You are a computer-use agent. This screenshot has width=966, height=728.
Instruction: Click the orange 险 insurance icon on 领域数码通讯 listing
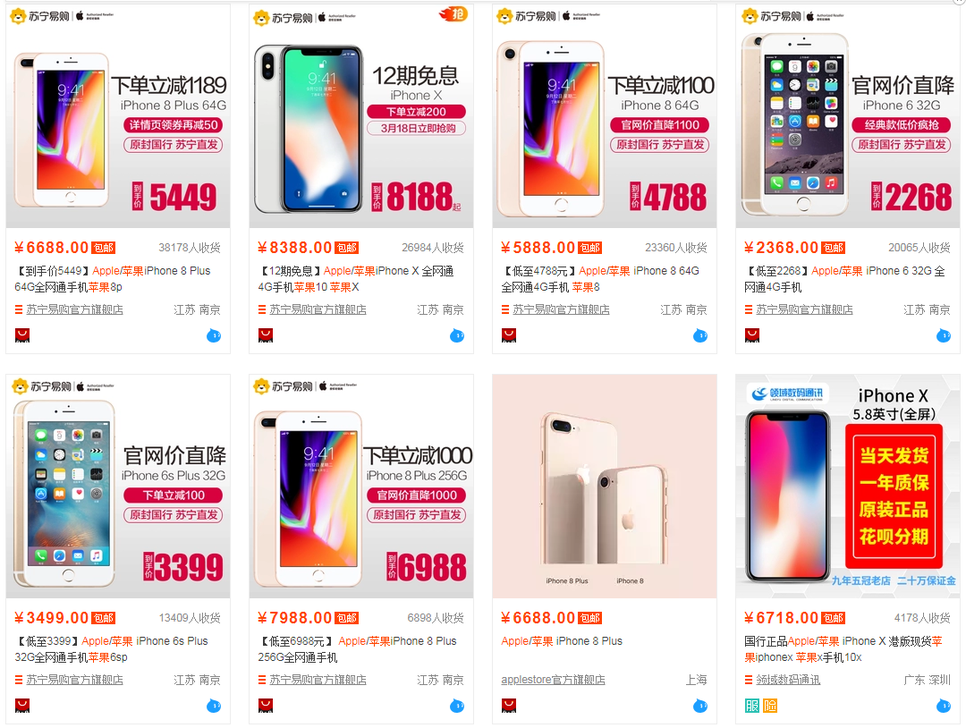(770, 706)
